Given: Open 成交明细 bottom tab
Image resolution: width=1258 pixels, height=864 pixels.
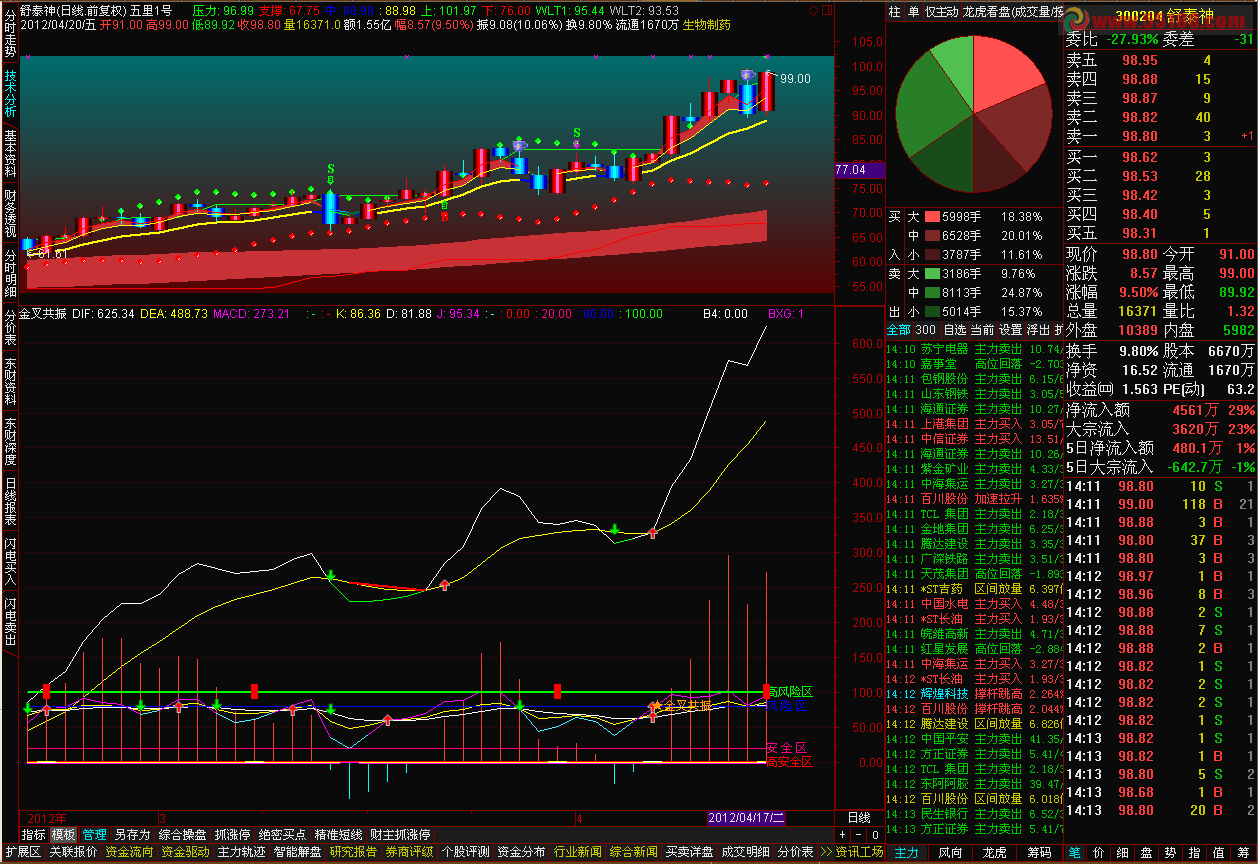Looking at the screenshot, I should (745, 852).
